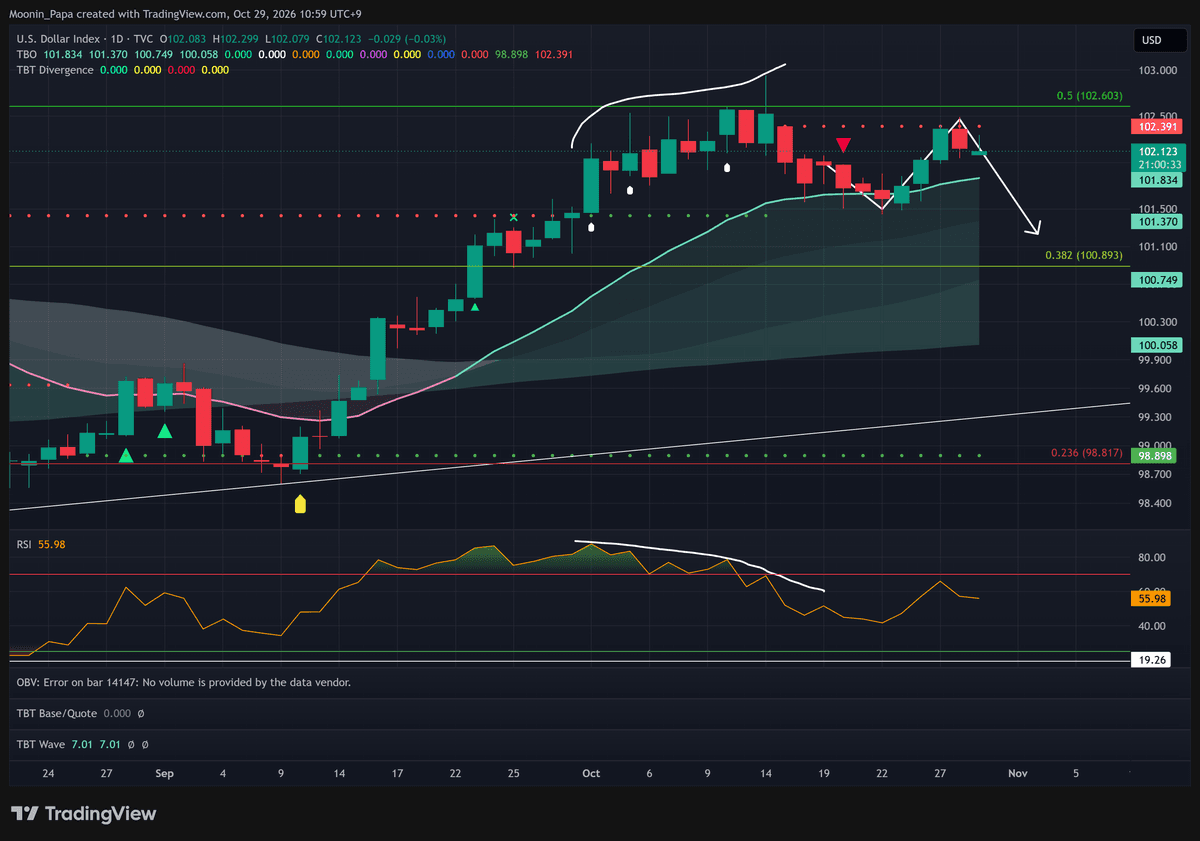The image size is (1200, 841).
Task: Select the yellow up-arrow marker below the candles
Action: pyautogui.click(x=300, y=503)
